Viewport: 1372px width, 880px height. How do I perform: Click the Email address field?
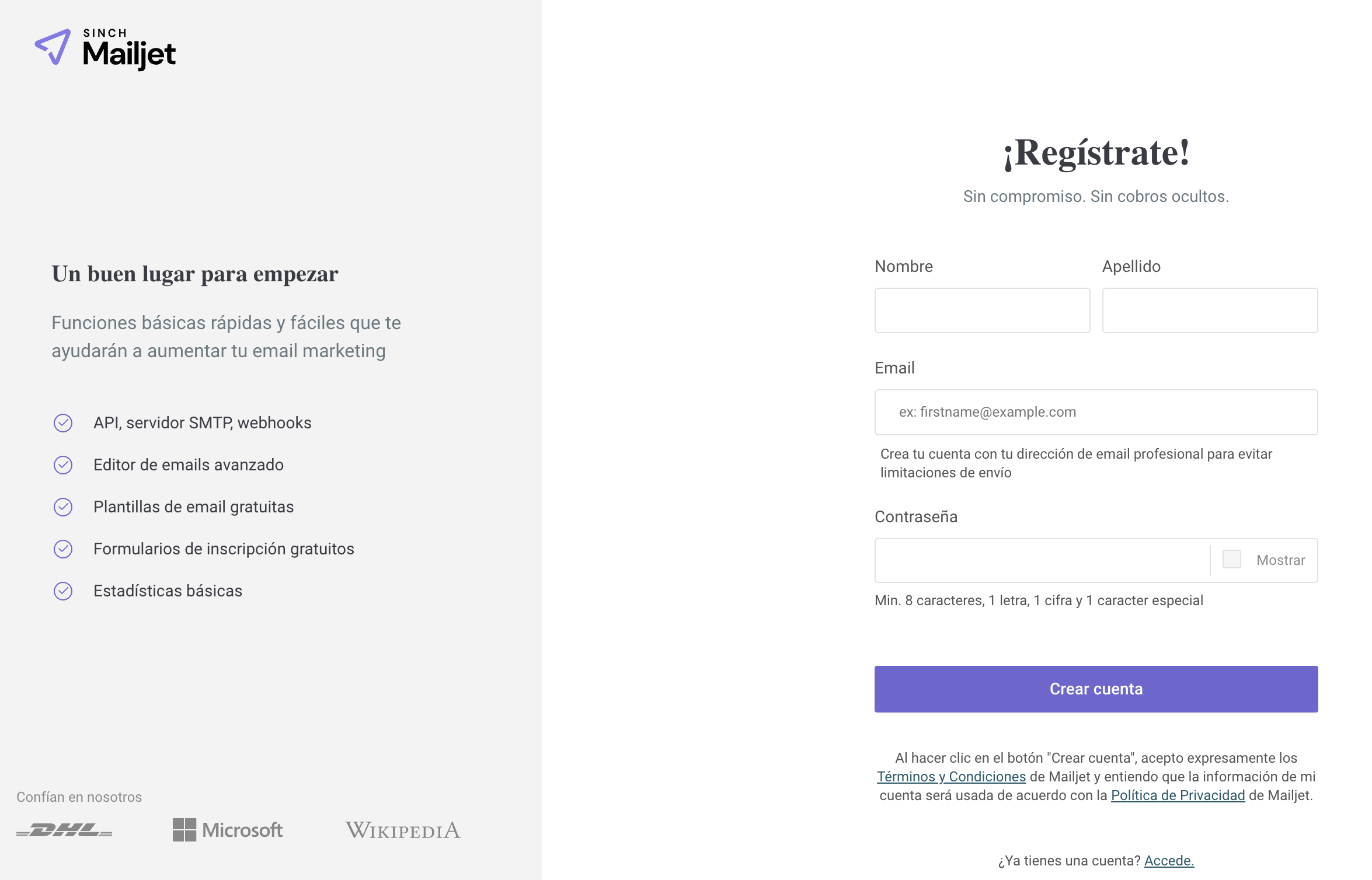coord(1096,412)
